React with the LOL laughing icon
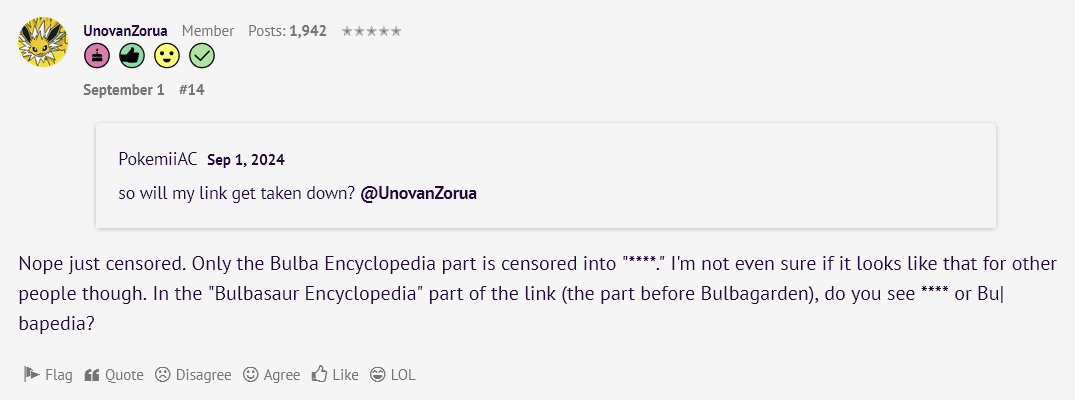The width and height of the screenshot is (1075, 400). click(377, 375)
